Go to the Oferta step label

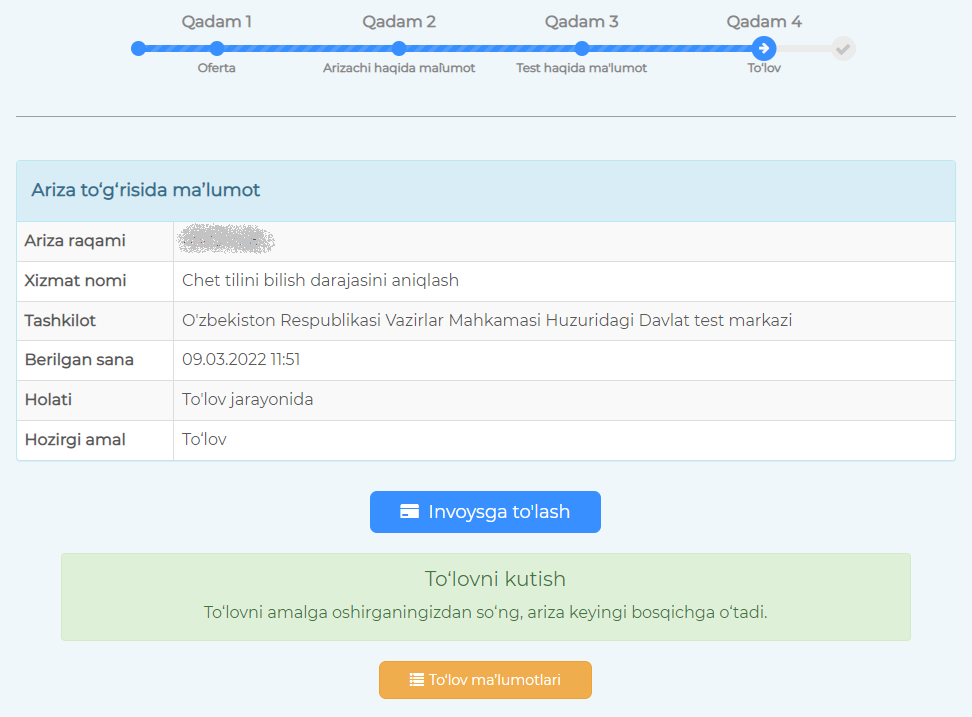click(216, 68)
